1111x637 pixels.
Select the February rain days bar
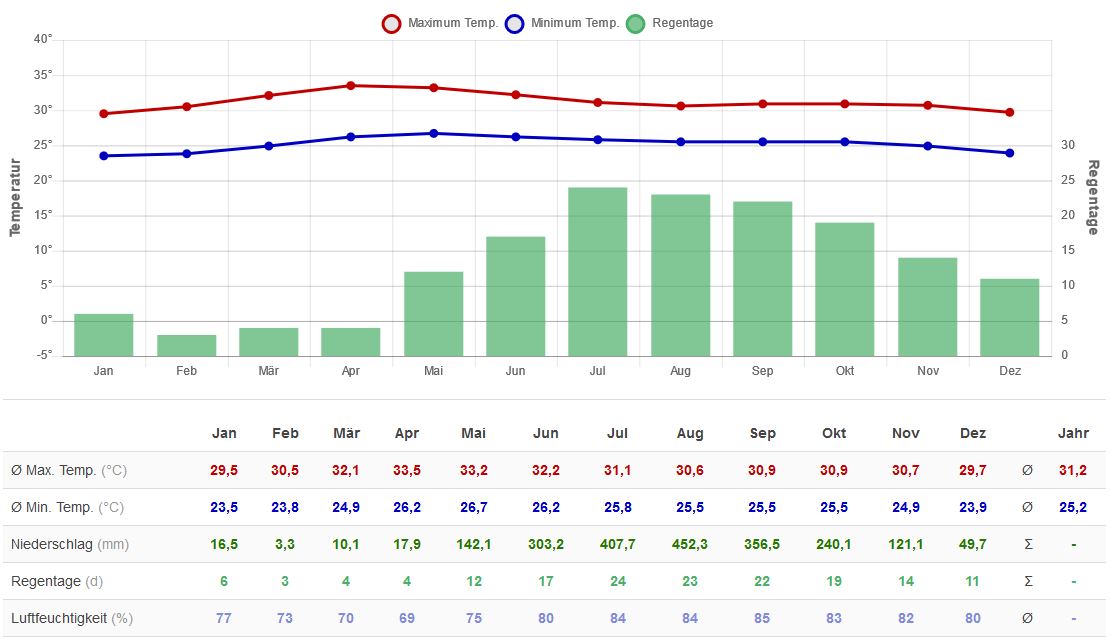pos(186,345)
